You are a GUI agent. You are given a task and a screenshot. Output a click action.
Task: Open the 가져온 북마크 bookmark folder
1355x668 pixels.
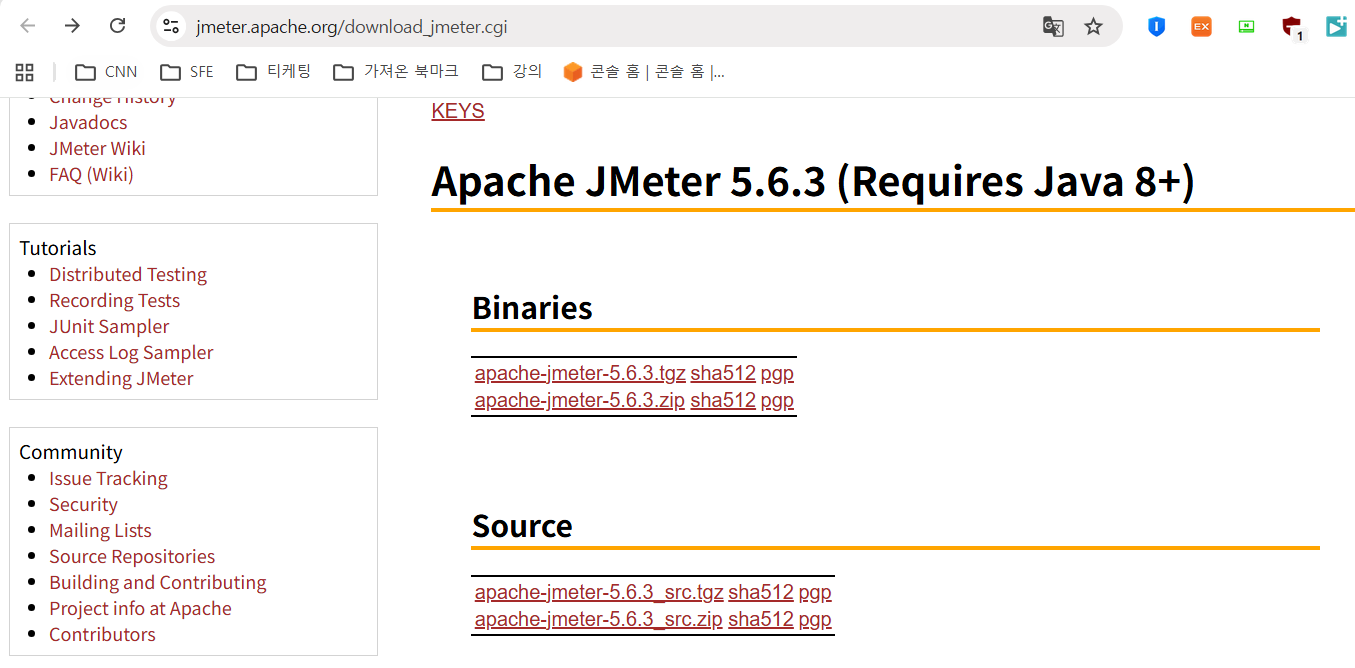pos(396,72)
